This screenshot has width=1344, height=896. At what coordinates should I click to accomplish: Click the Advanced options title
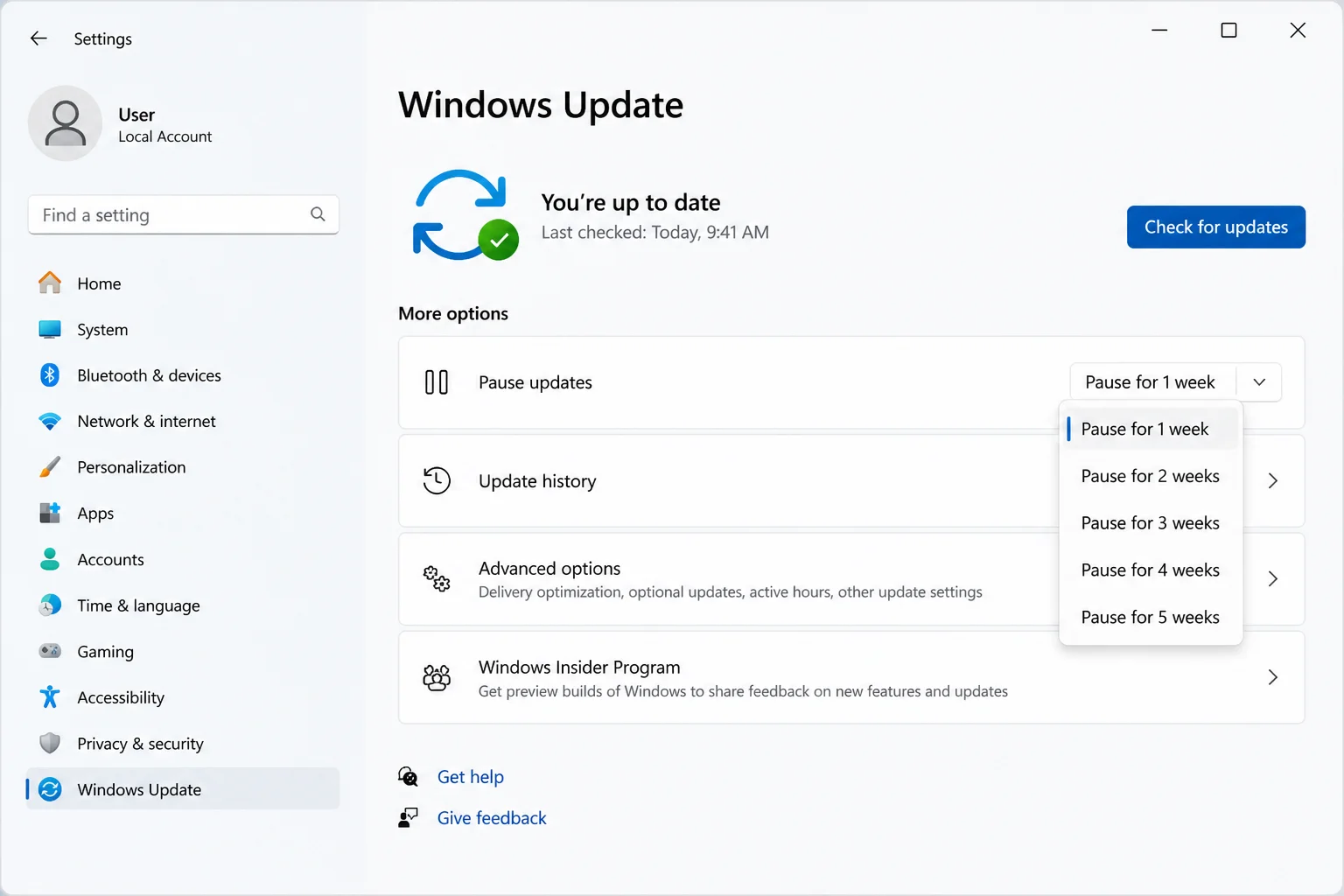click(x=549, y=568)
